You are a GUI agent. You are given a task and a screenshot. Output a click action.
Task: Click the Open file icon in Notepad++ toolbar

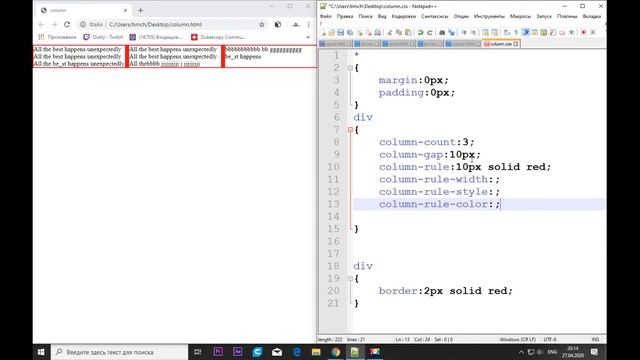pos(331,33)
